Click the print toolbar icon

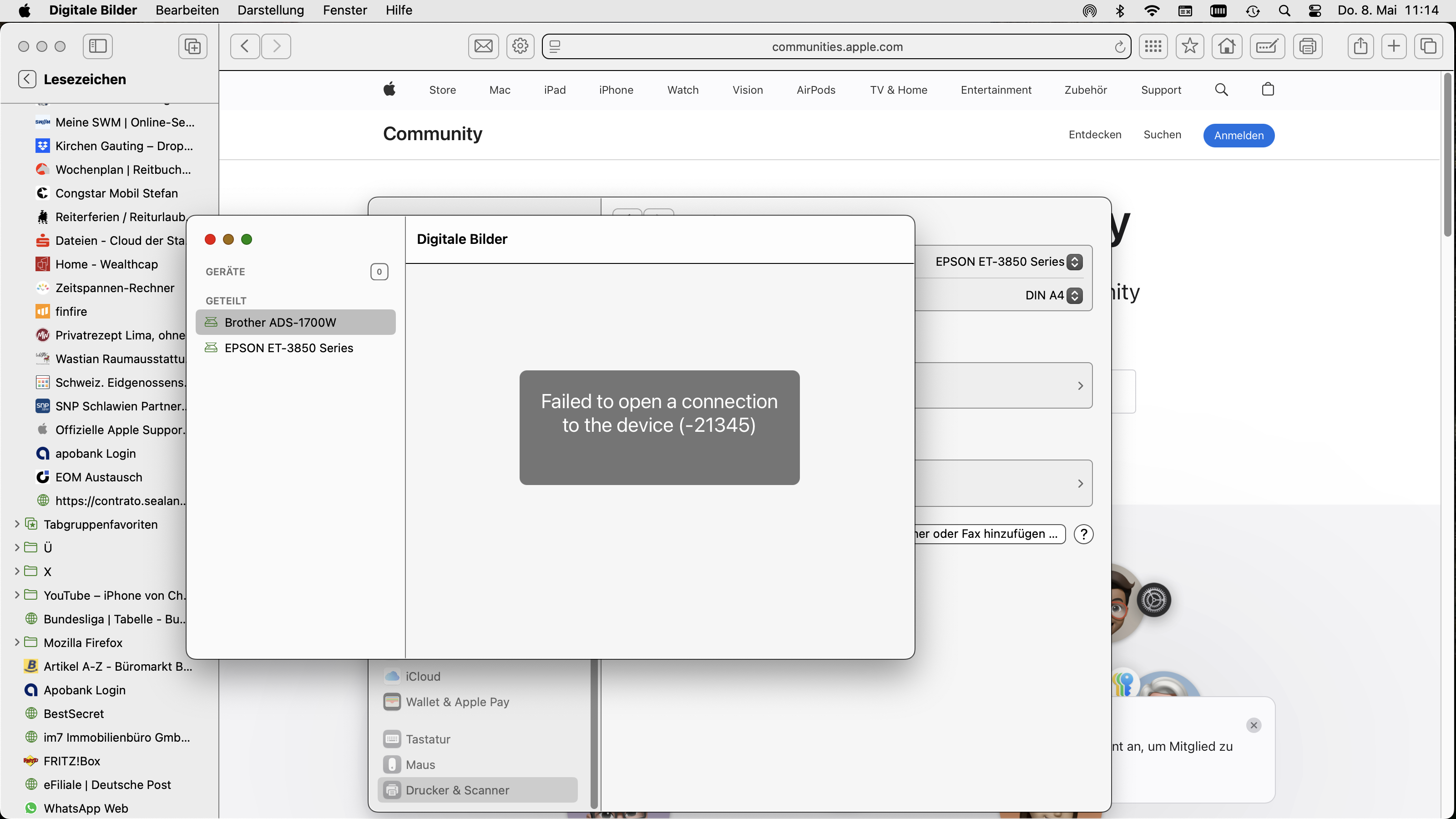coord(1308,46)
